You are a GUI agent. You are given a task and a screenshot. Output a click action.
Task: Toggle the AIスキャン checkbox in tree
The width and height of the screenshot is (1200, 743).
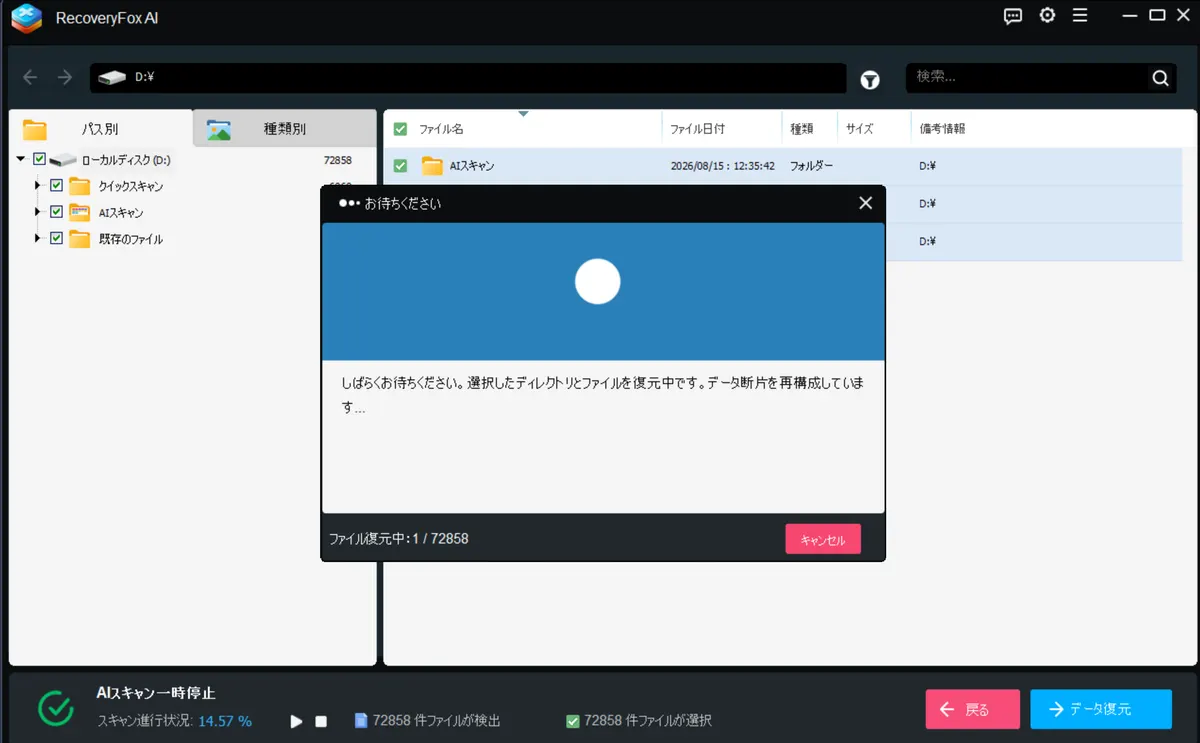(x=56, y=212)
